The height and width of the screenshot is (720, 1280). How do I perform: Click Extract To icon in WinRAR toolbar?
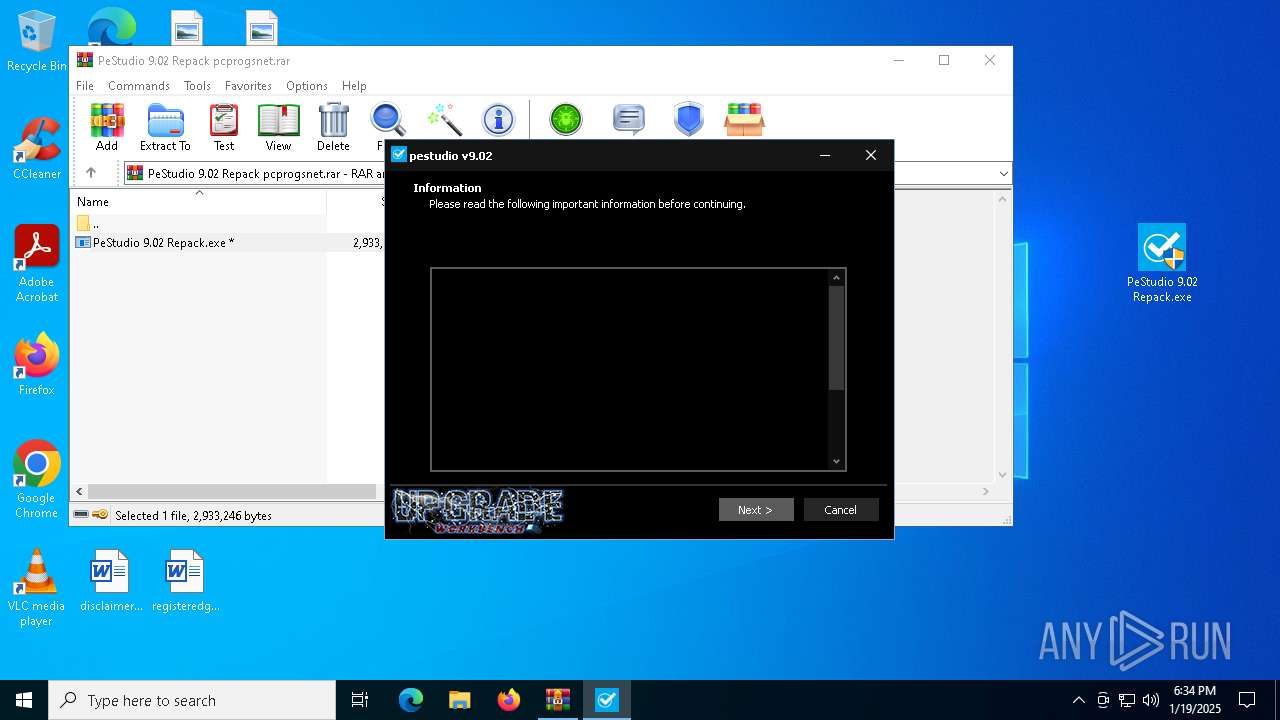[165, 127]
